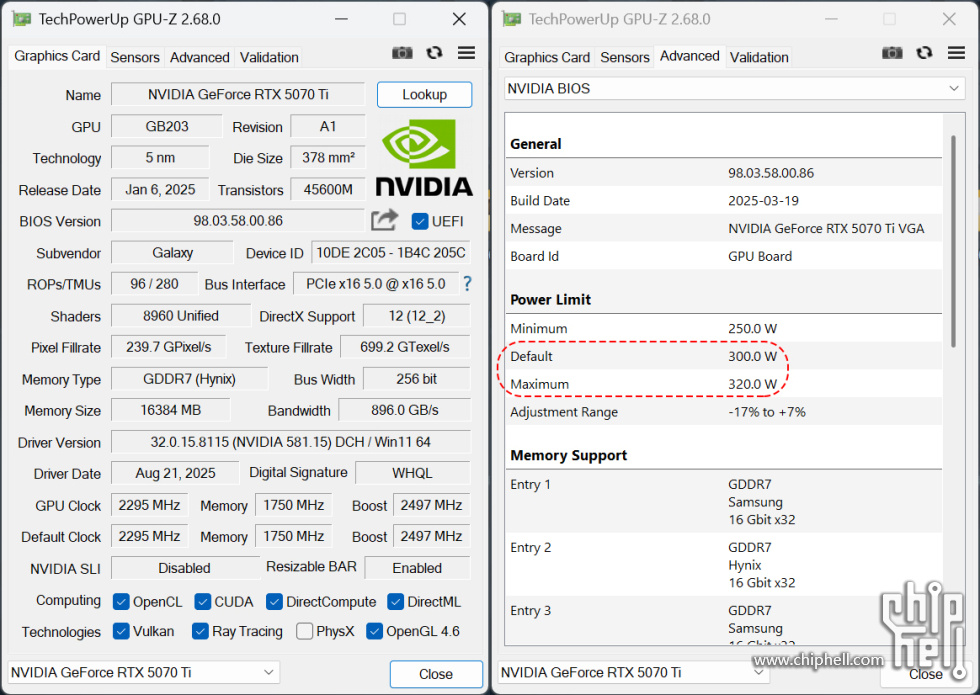Viewport: 980px width, 695px height.
Task: Click the BIOS Version field in left window
Action: pyautogui.click(x=238, y=221)
